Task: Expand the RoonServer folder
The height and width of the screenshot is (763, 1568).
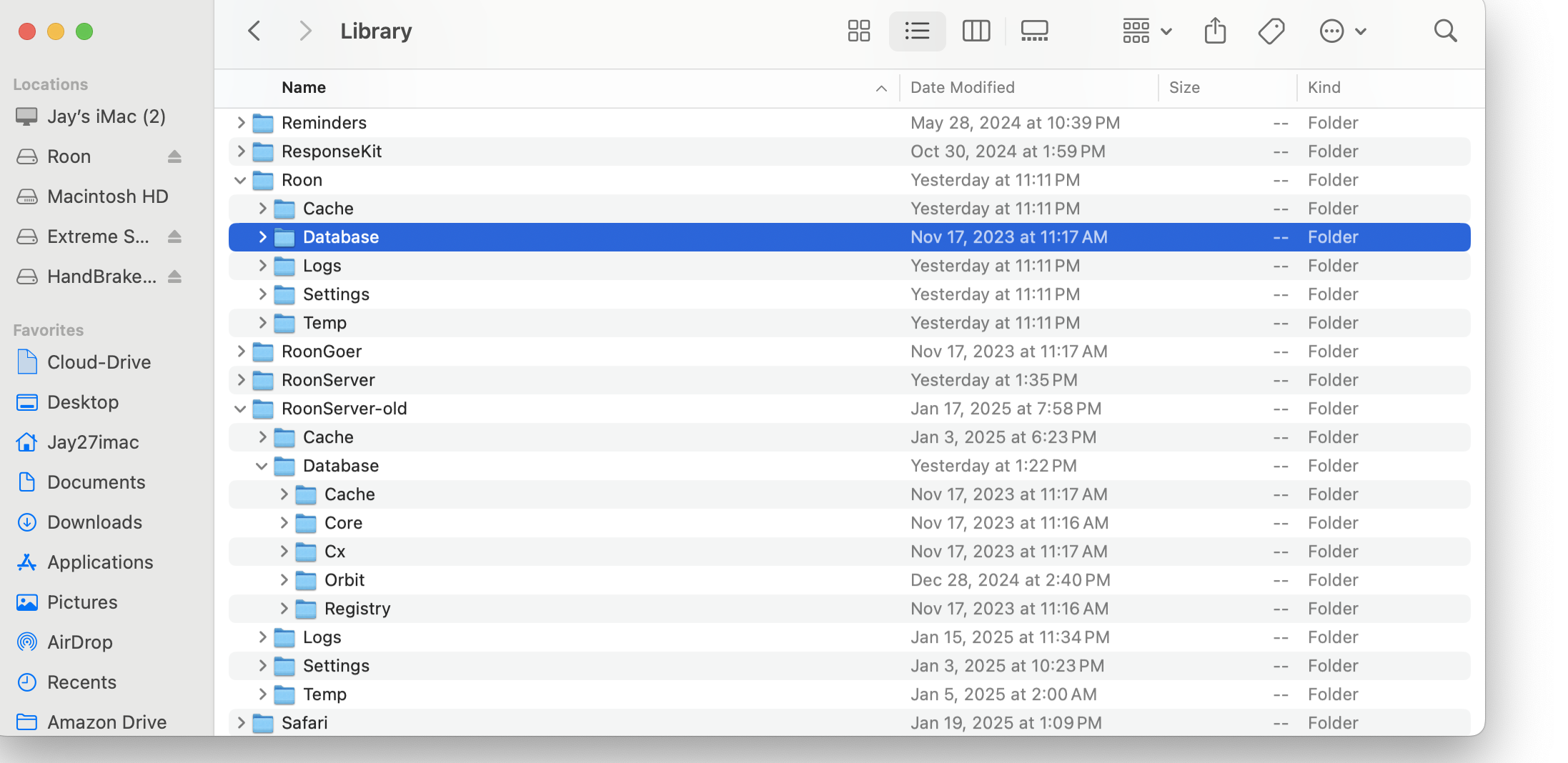Action: pos(241,380)
